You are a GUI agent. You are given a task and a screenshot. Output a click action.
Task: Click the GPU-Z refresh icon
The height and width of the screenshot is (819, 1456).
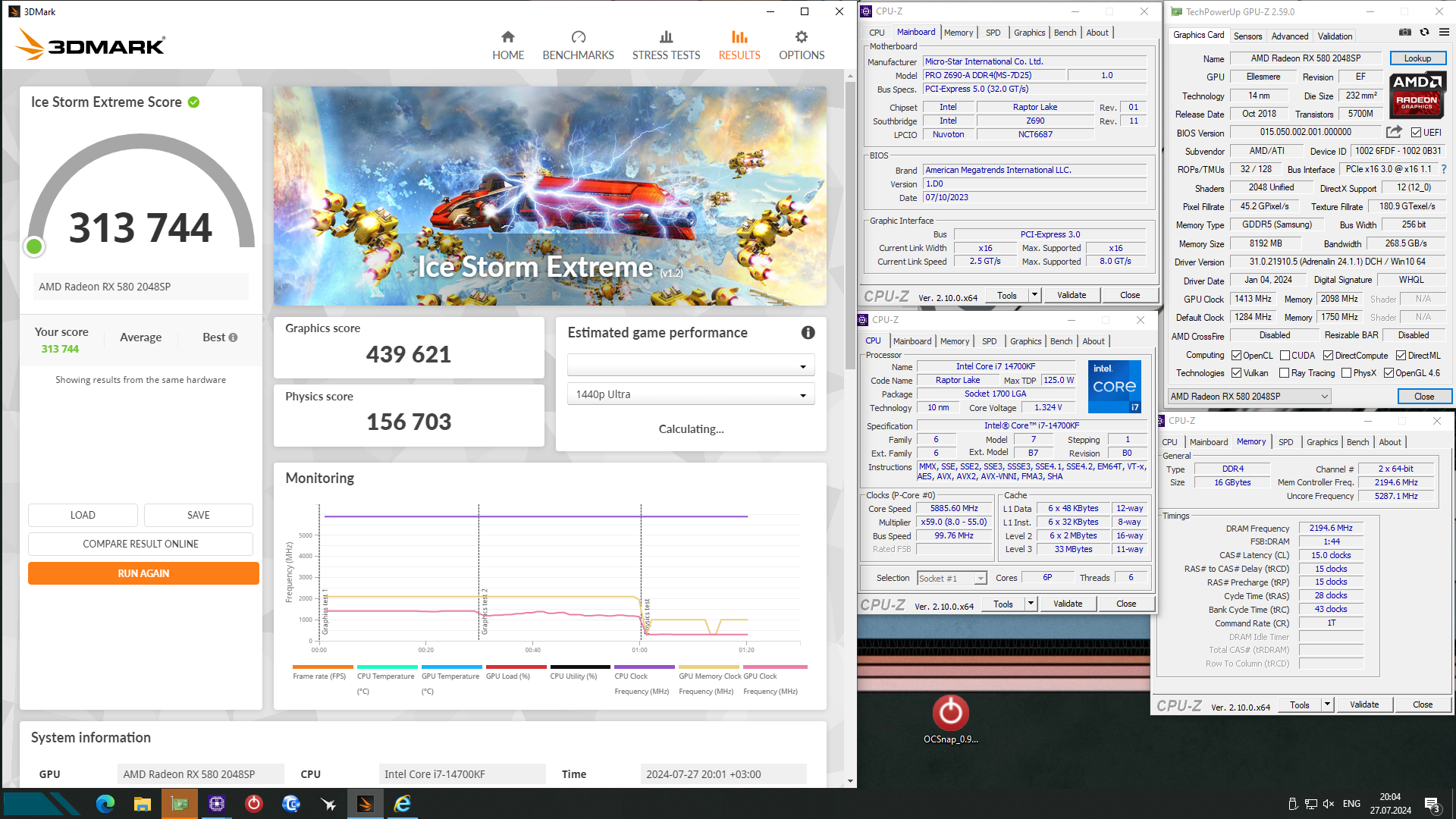1424,33
